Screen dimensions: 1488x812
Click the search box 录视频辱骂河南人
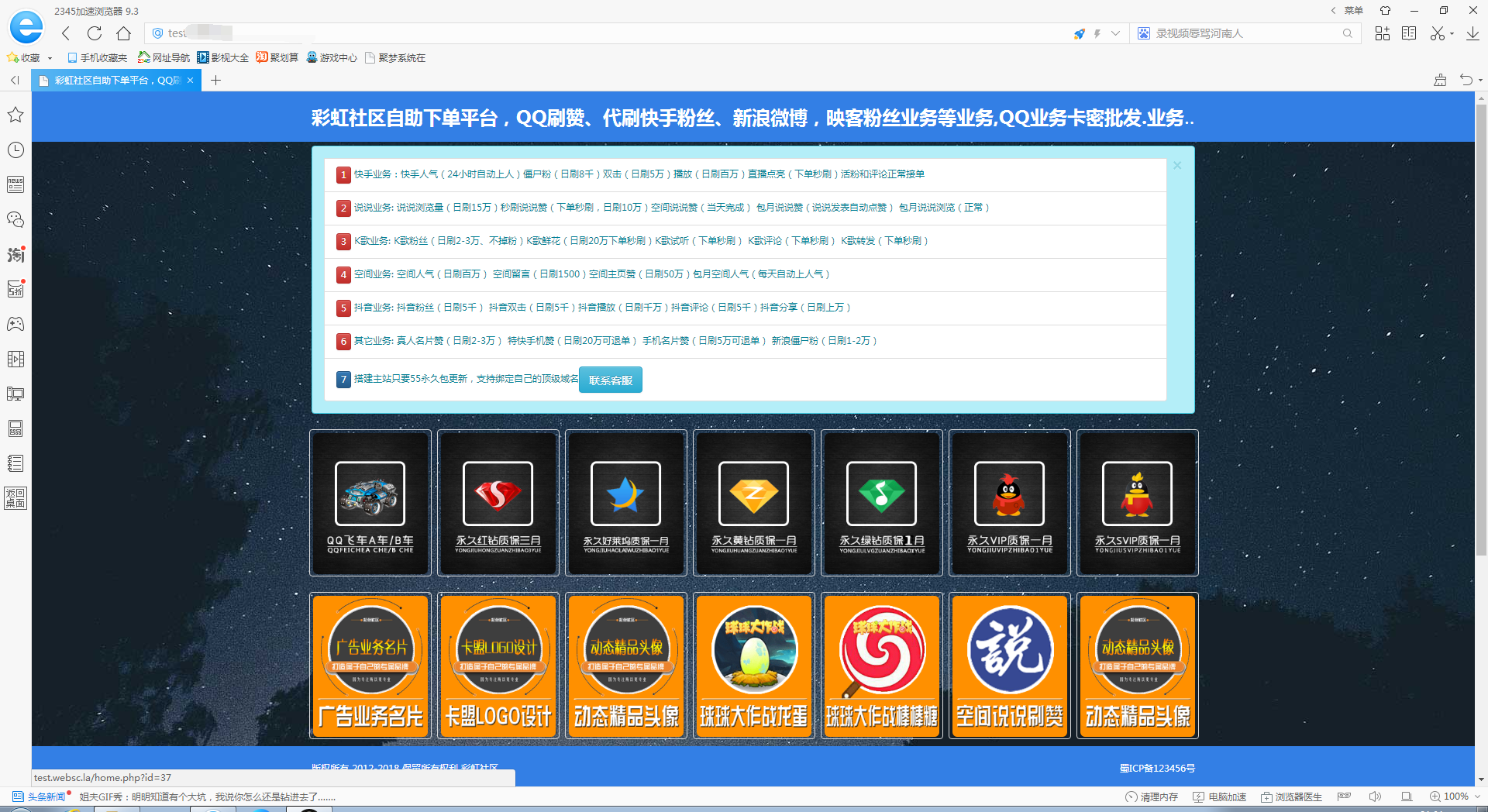tap(1244, 33)
